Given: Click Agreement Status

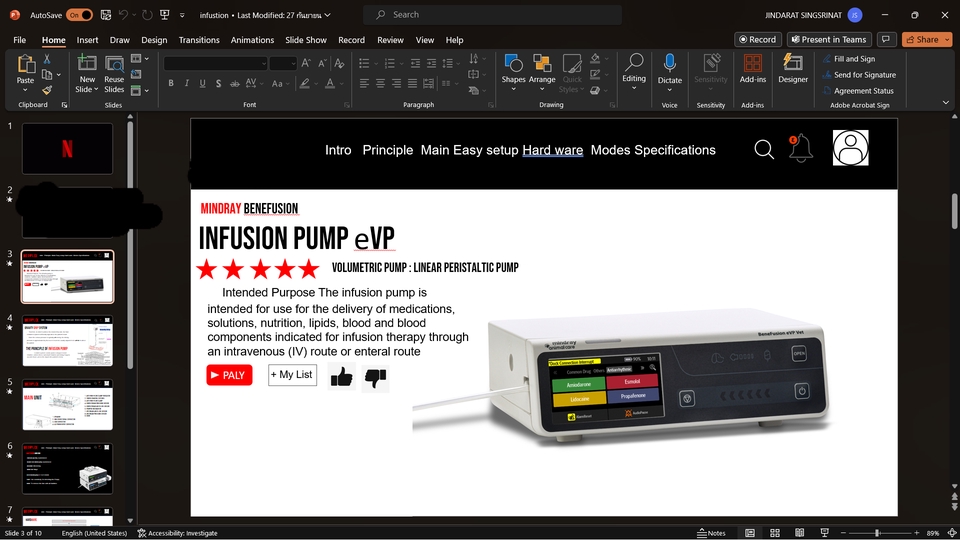Looking at the screenshot, I should point(858,91).
